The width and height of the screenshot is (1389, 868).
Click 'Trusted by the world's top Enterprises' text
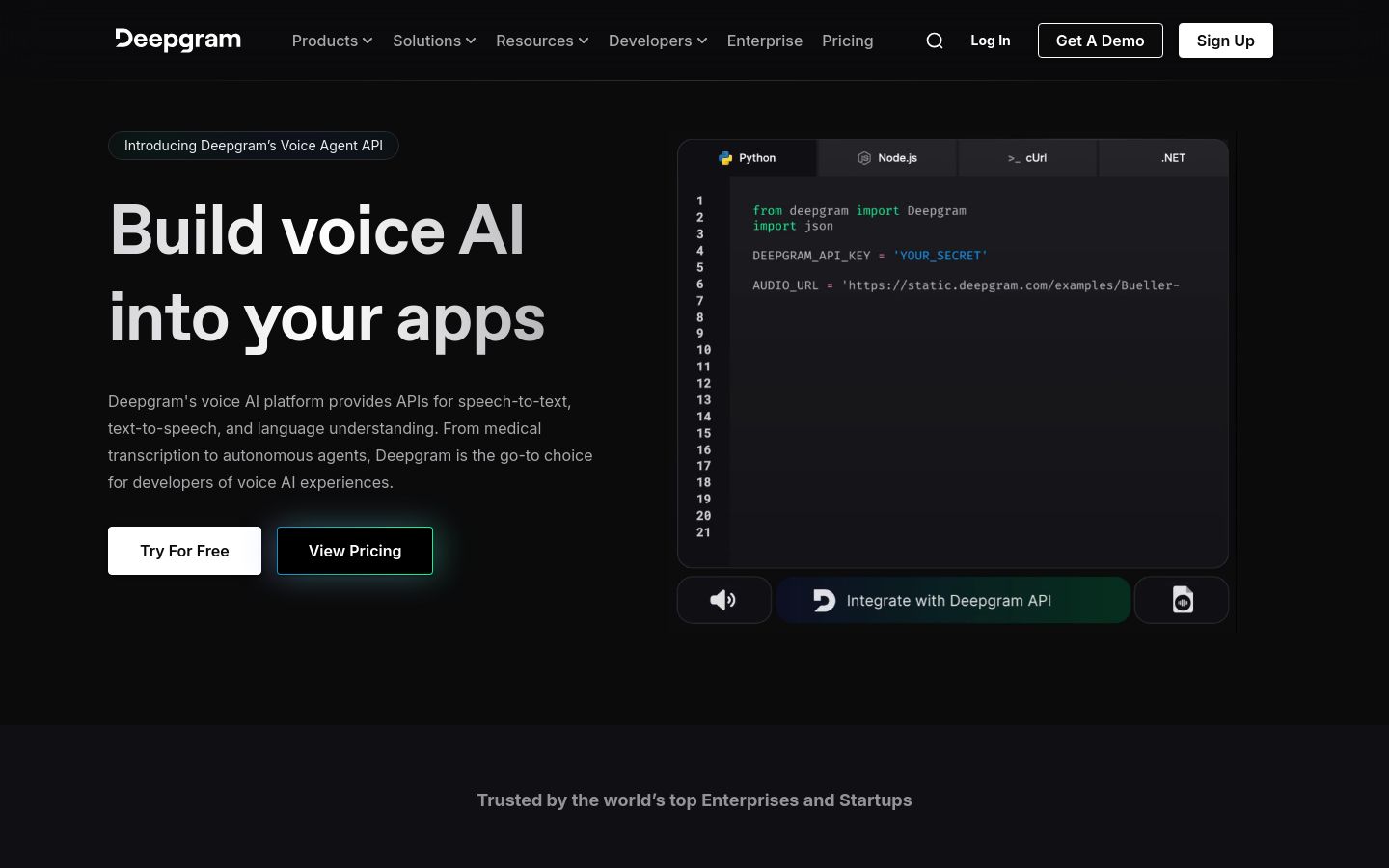click(694, 800)
